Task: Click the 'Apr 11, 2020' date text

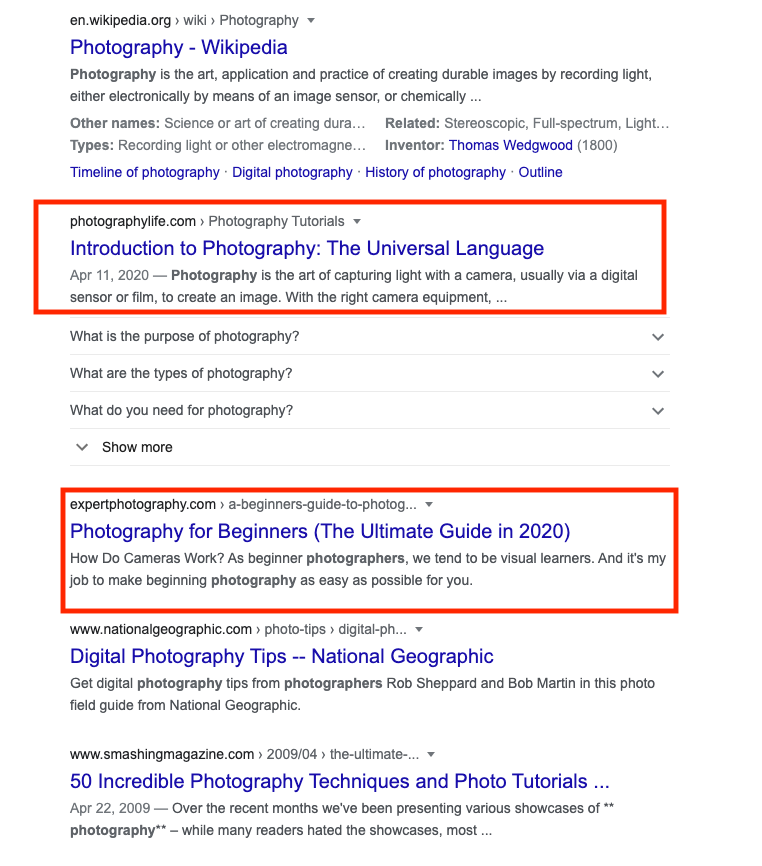Action: point(109,275)
